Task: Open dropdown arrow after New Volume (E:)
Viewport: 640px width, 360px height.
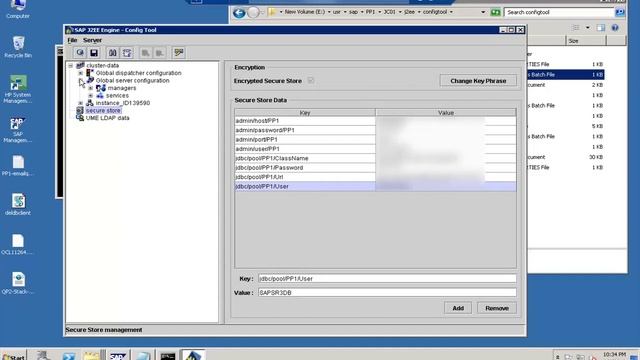Action: pos(329,12)
